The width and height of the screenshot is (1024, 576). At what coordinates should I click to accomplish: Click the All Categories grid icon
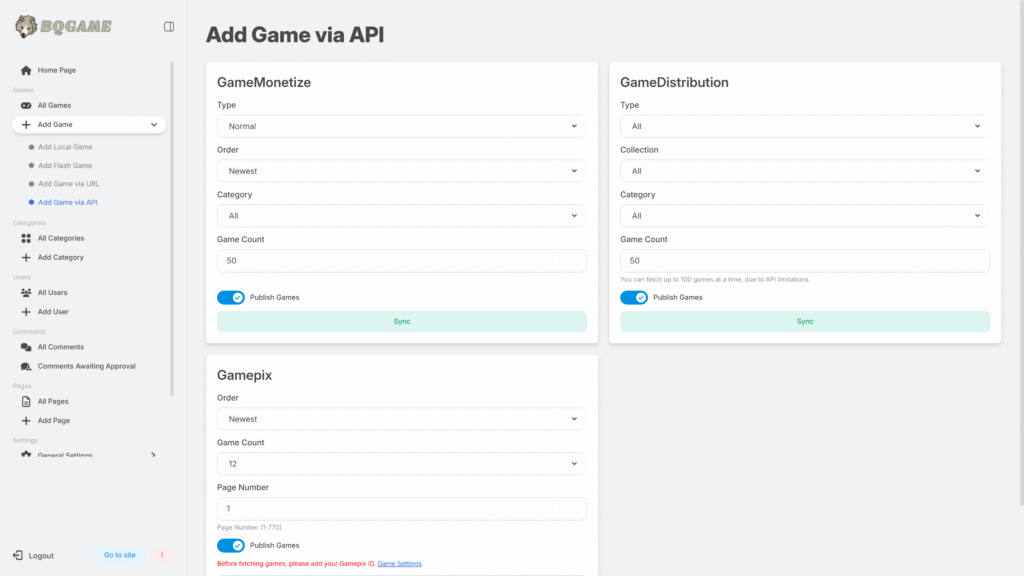tap(26, 238)
